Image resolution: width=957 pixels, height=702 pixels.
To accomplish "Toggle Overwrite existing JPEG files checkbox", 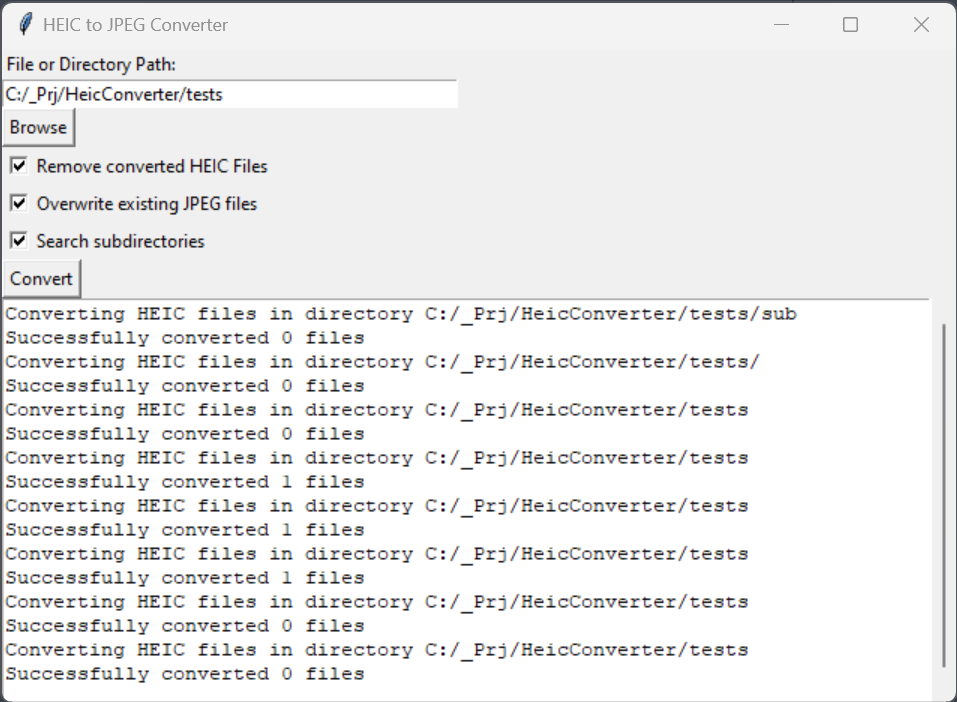I will coord(19,203).
